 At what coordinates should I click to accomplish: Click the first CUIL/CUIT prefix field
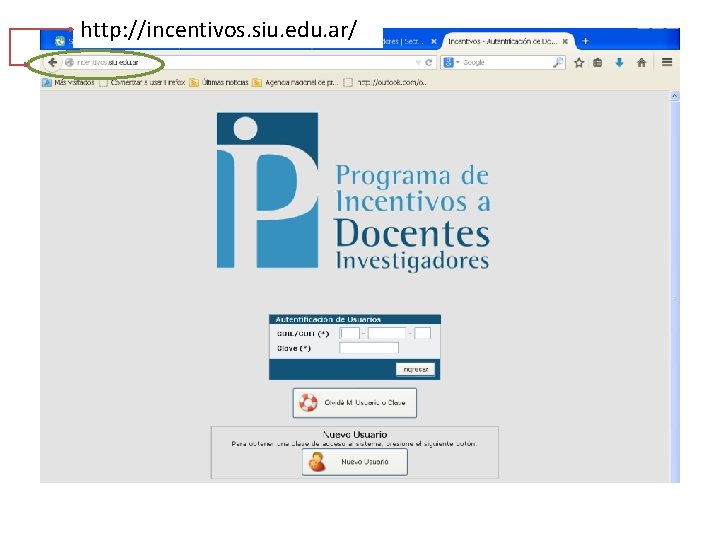349,333
